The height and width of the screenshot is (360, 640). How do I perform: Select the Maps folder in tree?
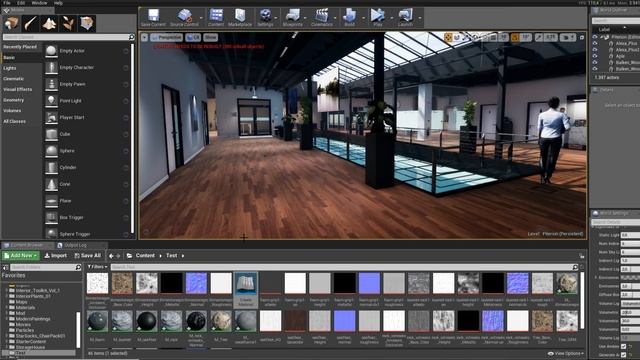click(21, 302)
